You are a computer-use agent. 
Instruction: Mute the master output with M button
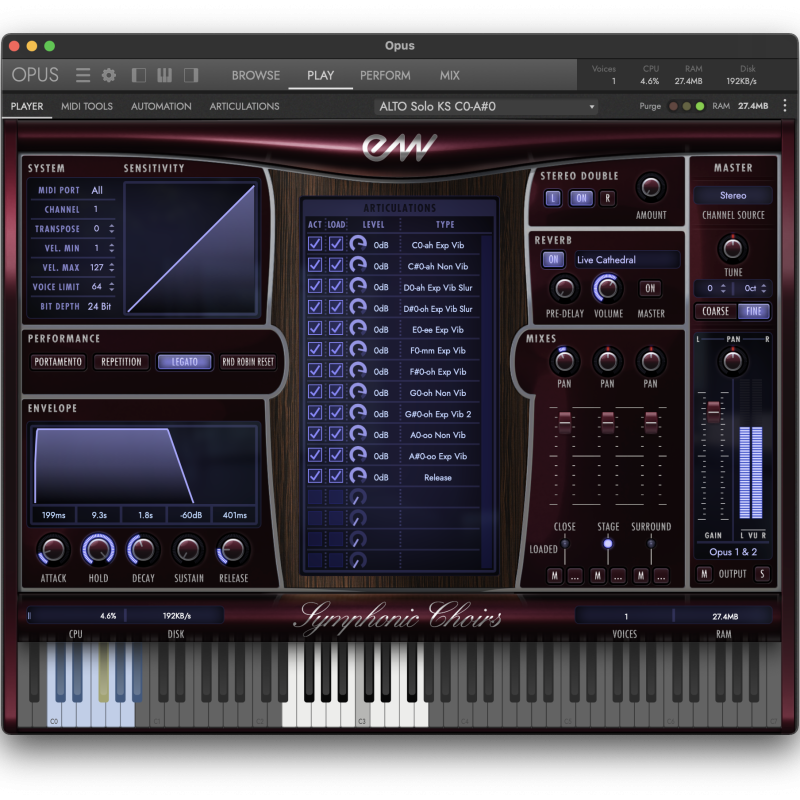tap(704, 574)
